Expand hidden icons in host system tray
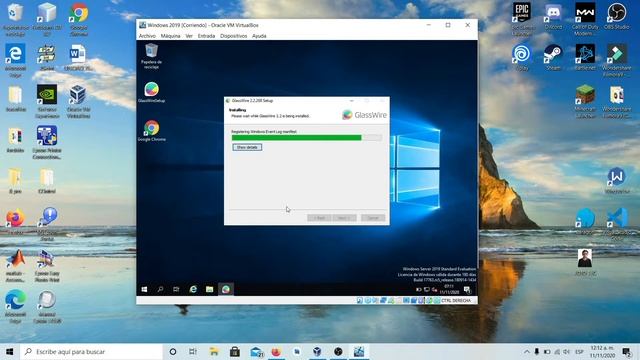Screen dimensions: 640x360 [x=527, y=351]
